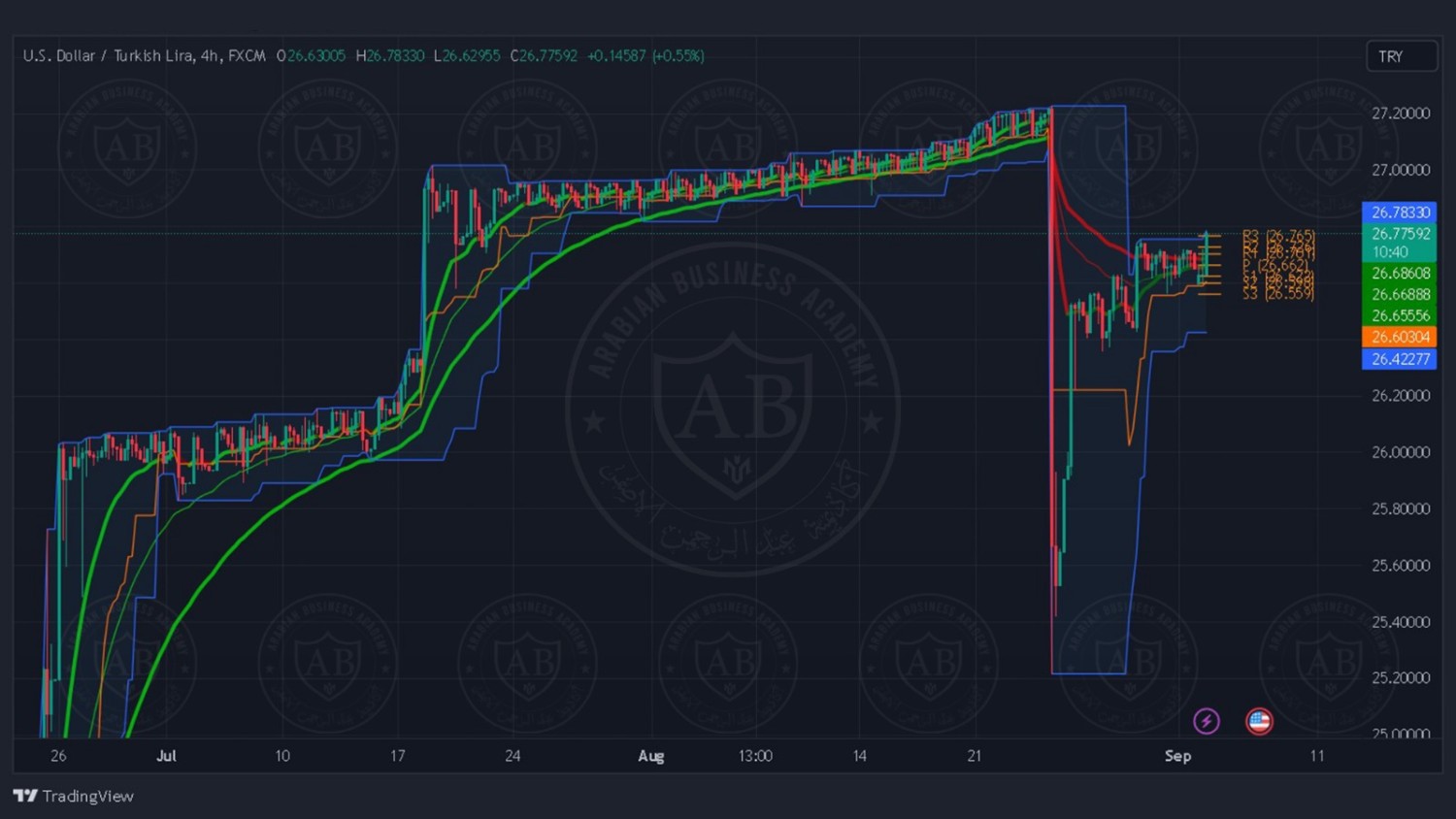Click the 14 date on time axis
Image resolution: width=1456 pixels, height=819 pixels.
click(859, 756)
